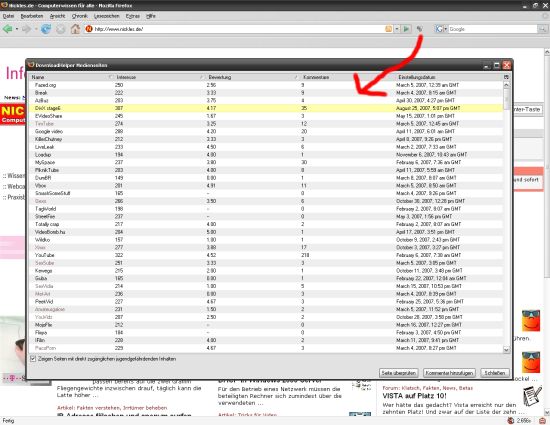The image size is (550, 425).
Task: Go to home page via house icon
Action: click(x=75, y=29)
